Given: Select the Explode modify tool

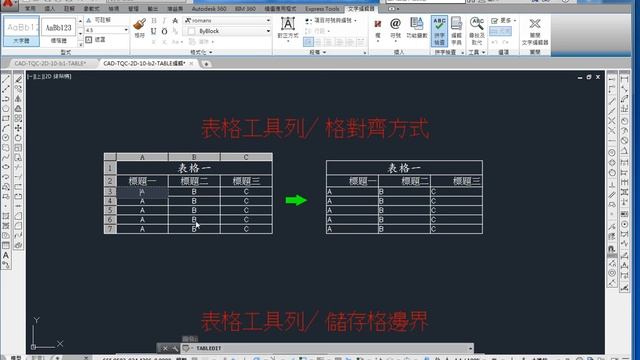Looking at the screenshot, I should click(x=18, y=245).
